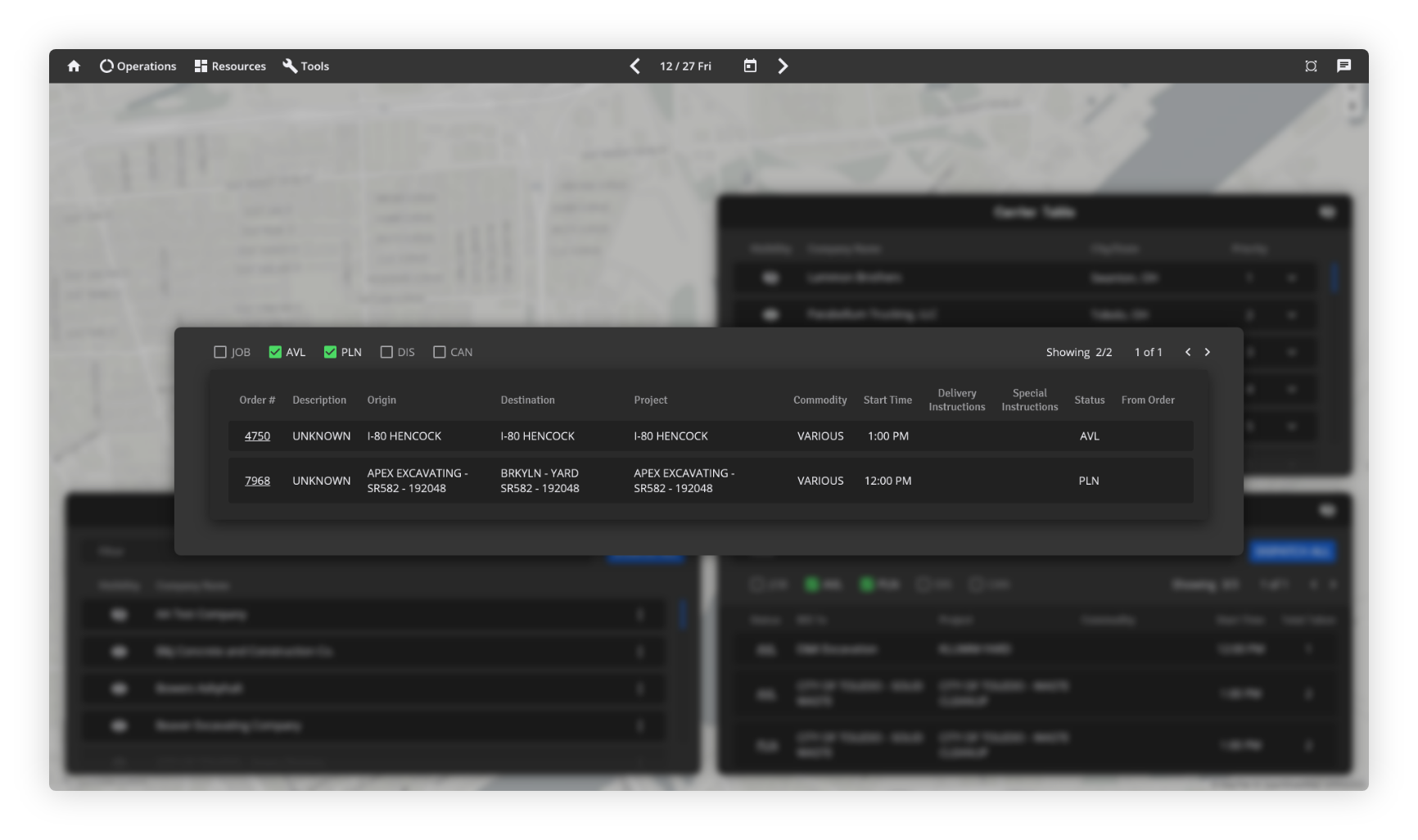Open the calendar date picker icon
The width and height of the screenshot is (1418, 840).
click(750, 66)
